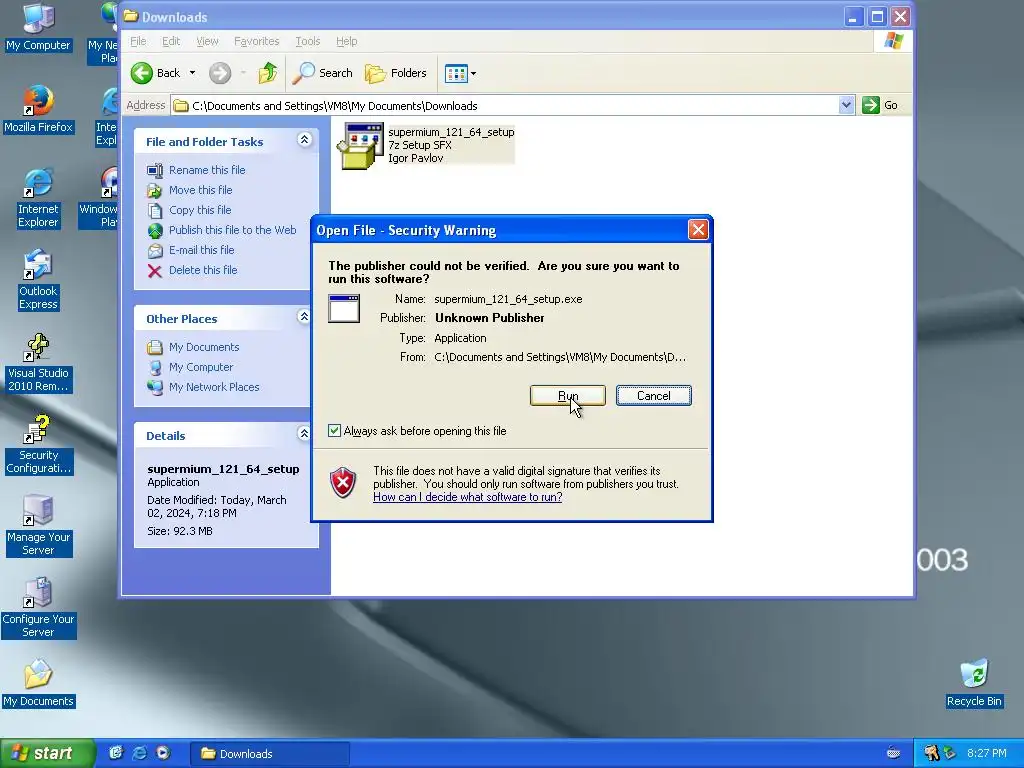1024x768 pixels.
Task: Open the Search pane
Action: (x=323, y=73)
